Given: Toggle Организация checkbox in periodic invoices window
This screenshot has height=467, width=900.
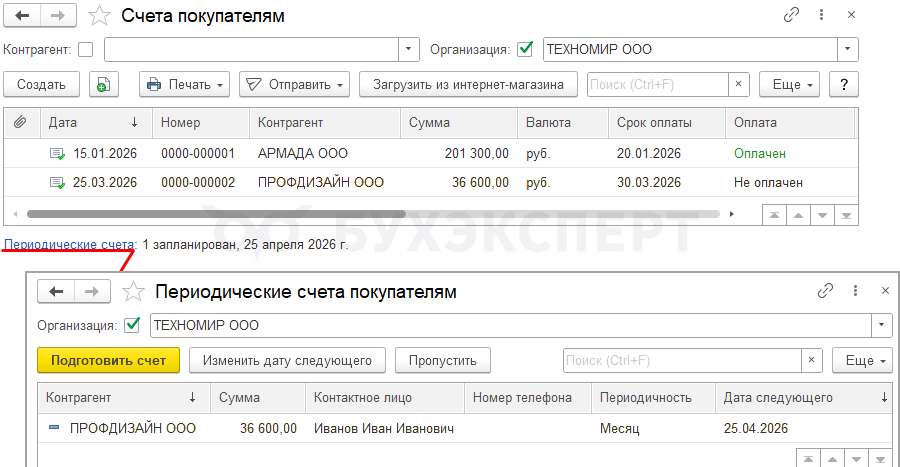Looking at the screenshot, I should 132,325.
